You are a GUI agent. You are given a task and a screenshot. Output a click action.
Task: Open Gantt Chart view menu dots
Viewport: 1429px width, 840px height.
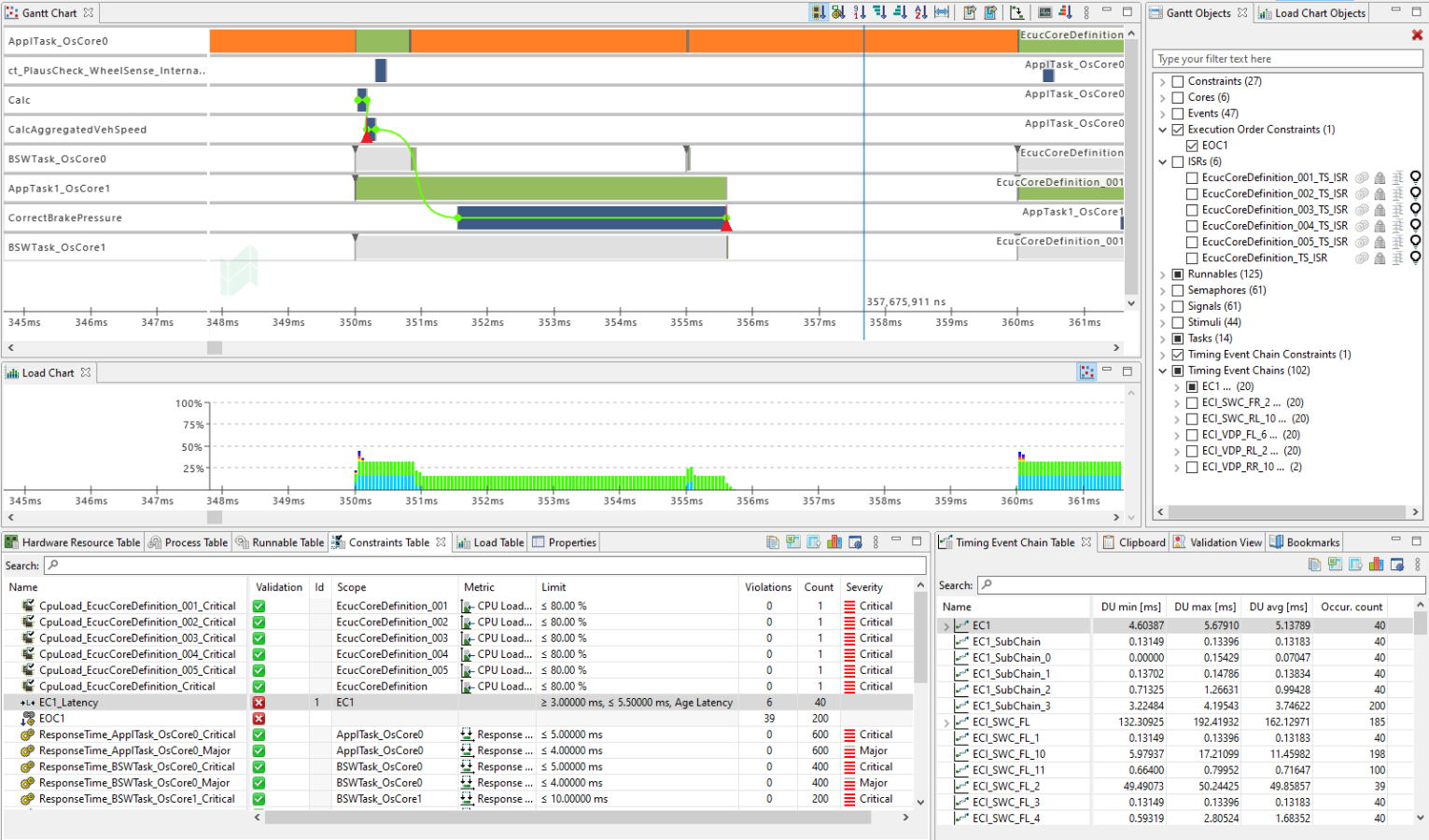1086,12
